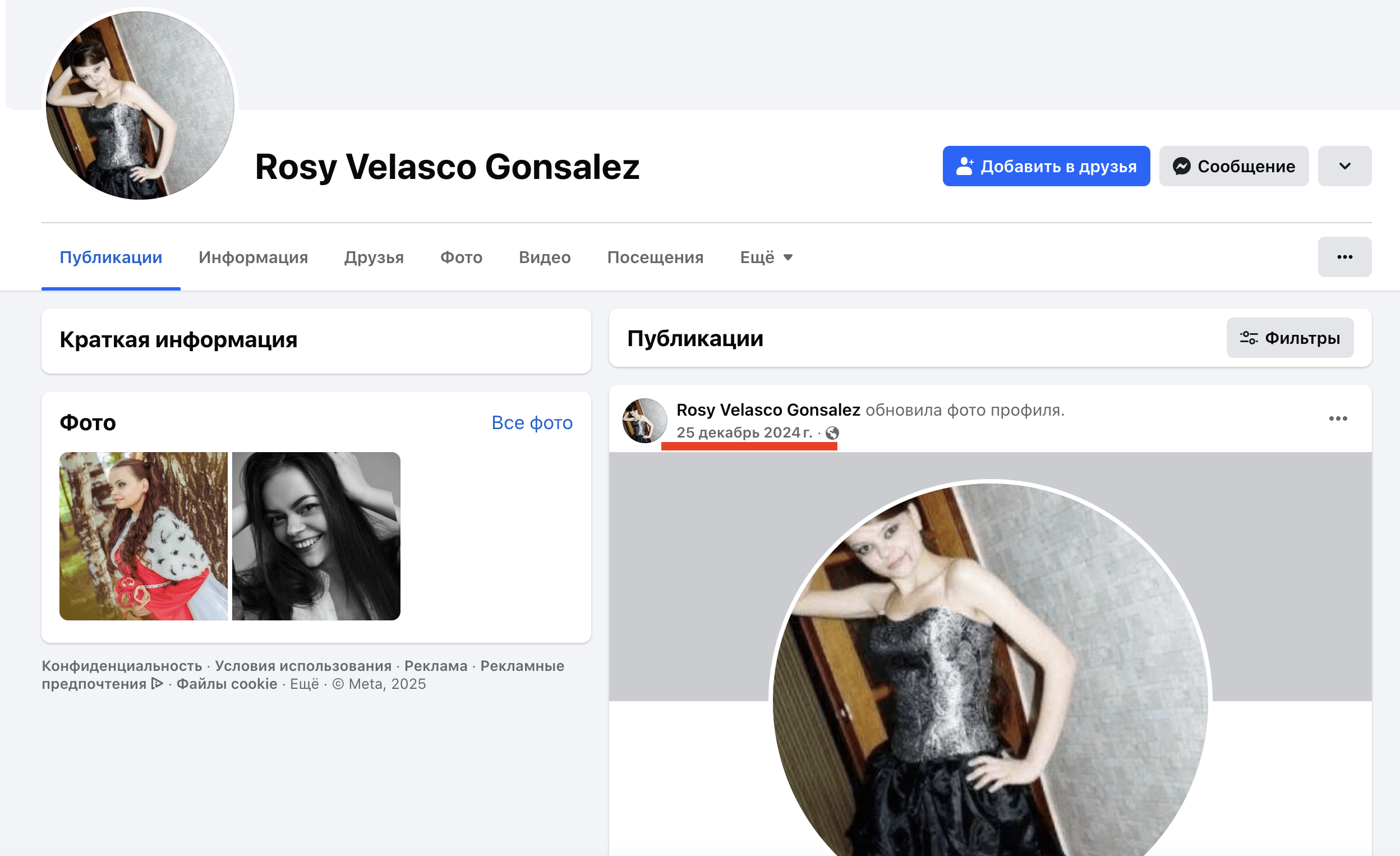This screenshot has height=856, width=1400.
Task: Select the Посещения tab
Action: pos(655,257)
